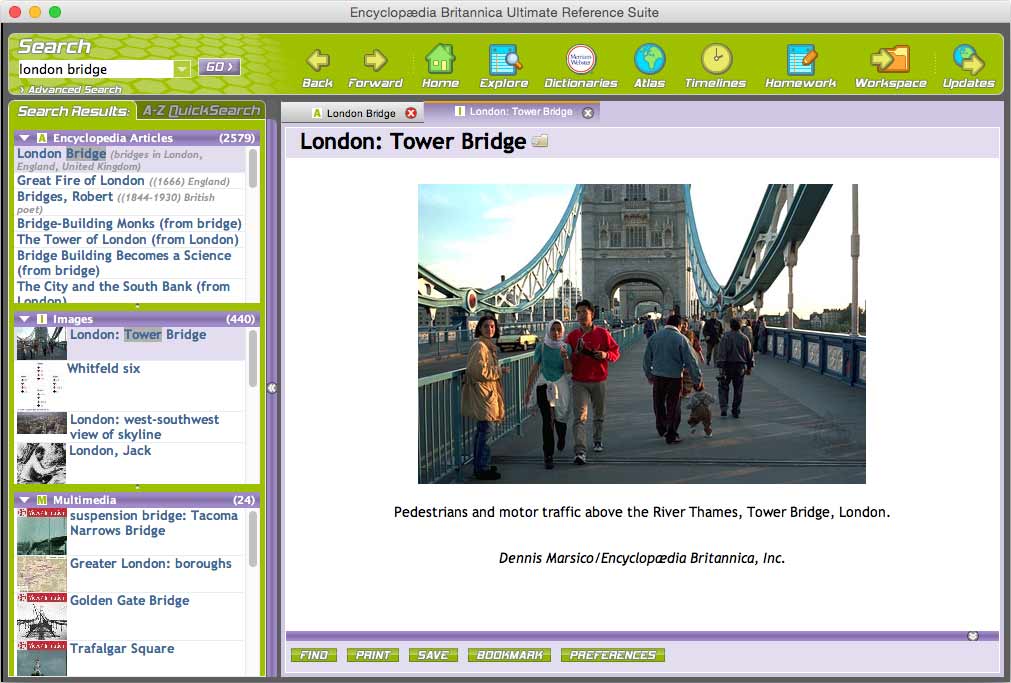The height and width of the screenshot is (683, 1011).
Task: Click in the search field containing london bridge
Action: point(95,69)
